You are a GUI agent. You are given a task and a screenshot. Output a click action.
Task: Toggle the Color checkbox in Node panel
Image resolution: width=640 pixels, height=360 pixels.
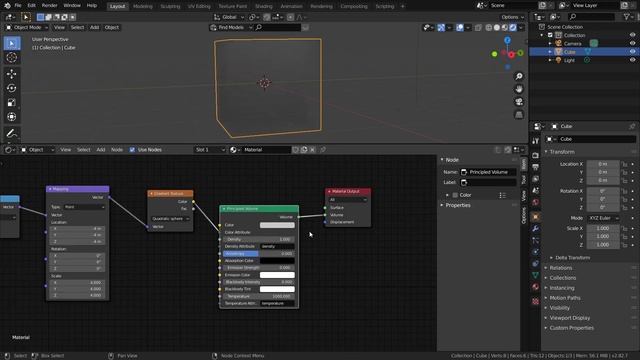coord(455,195)
